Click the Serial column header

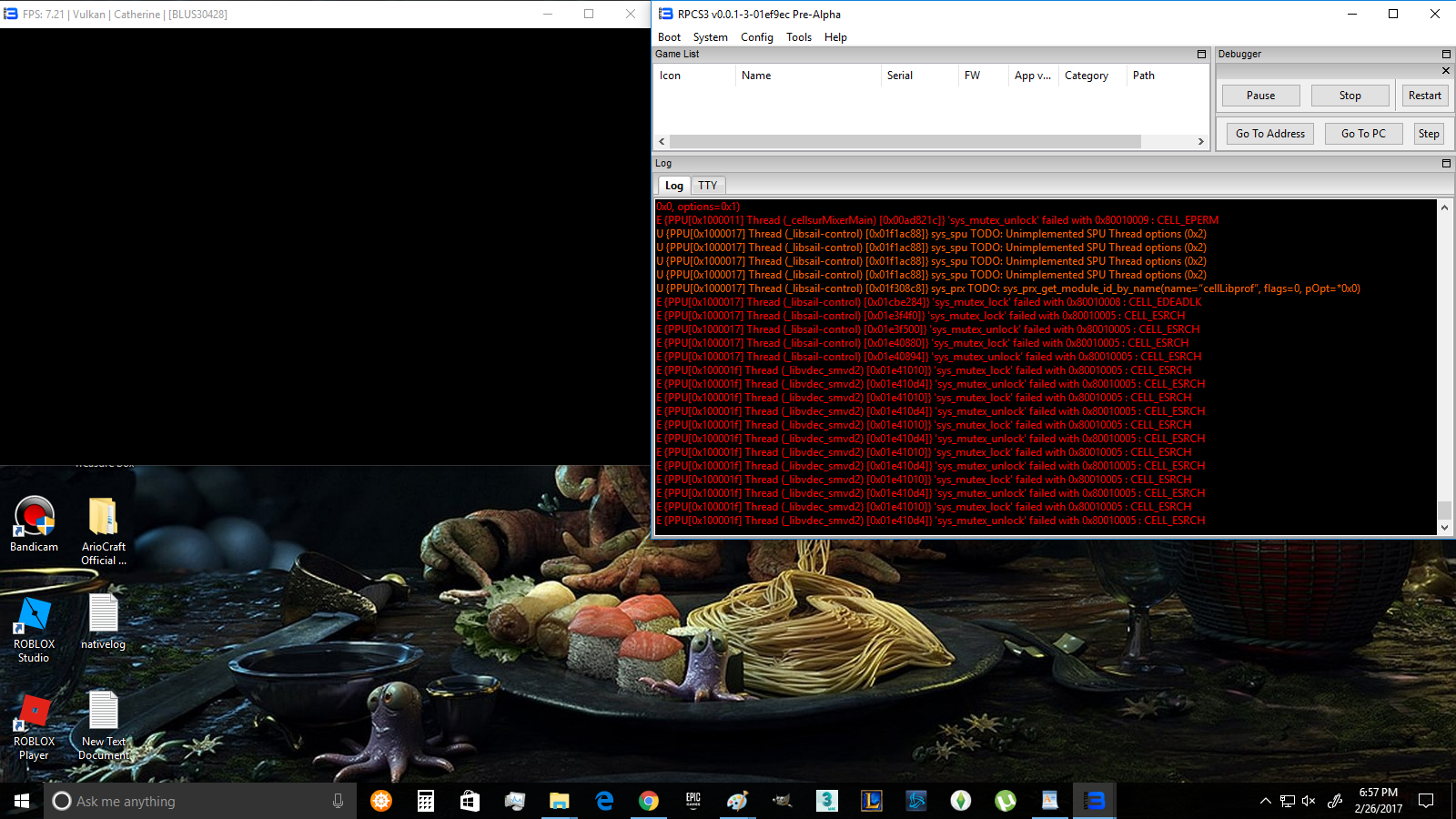pos(900,76)
